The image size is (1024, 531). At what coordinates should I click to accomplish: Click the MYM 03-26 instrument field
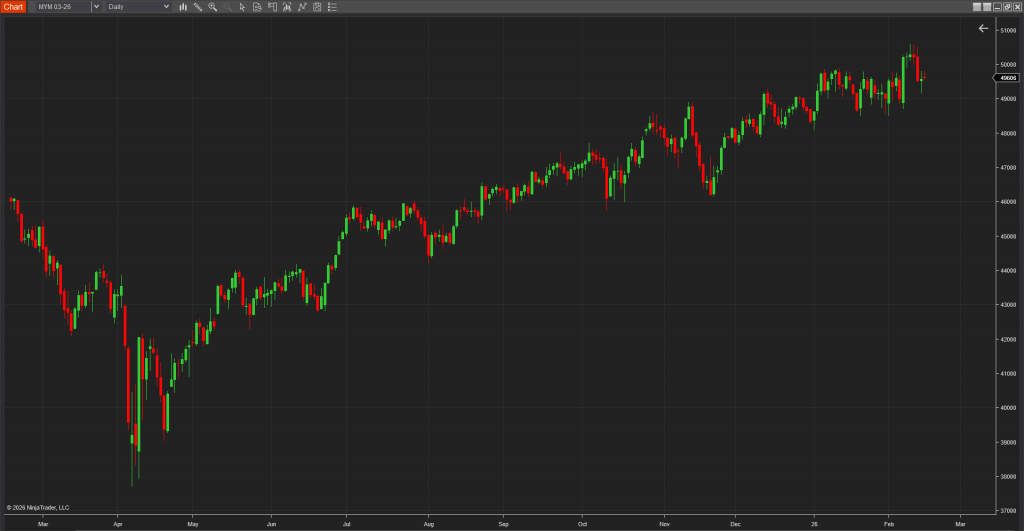click(x=60, y=7)
